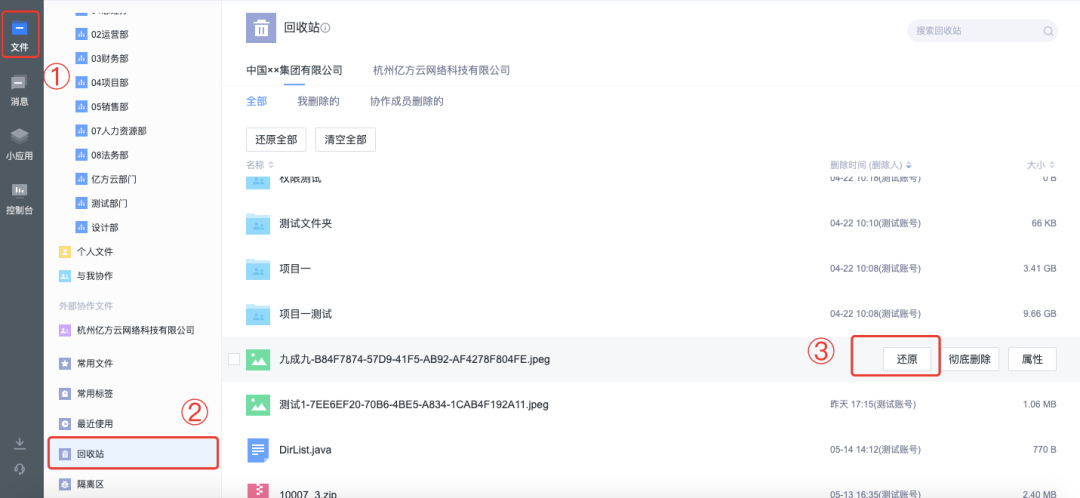Focus the 搜索回收站 search field
The image size is (1080, 498).
click(x=982, y=30)
